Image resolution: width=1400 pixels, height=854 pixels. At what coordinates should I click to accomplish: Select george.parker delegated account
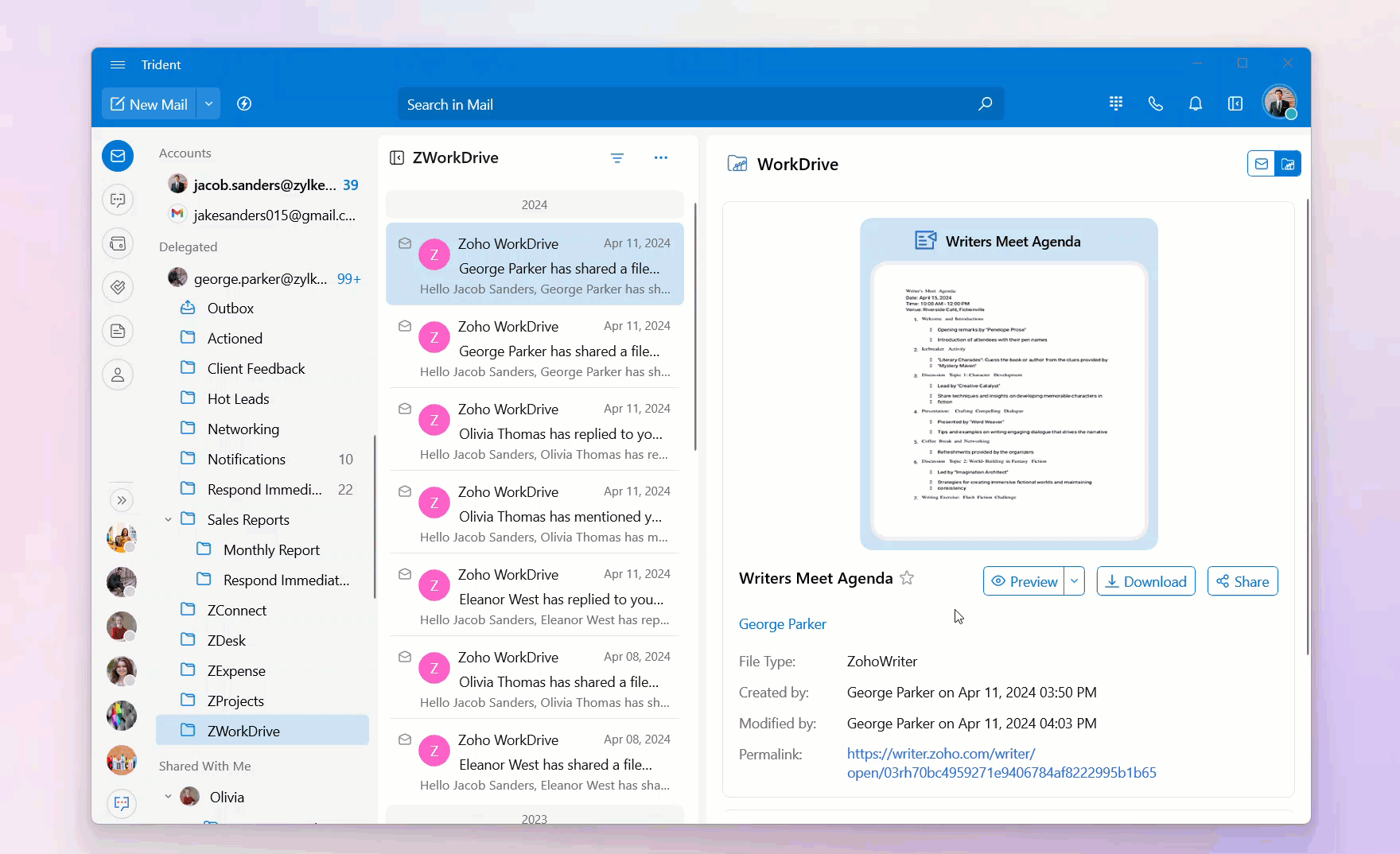(262, 278)
